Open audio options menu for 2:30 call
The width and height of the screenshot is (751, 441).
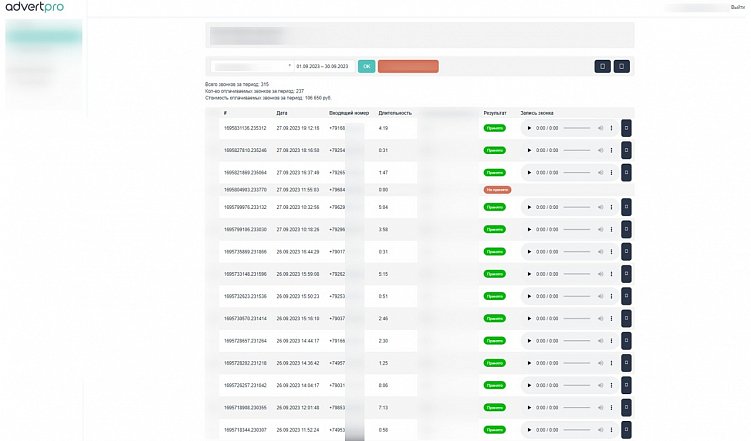(611, 341)
